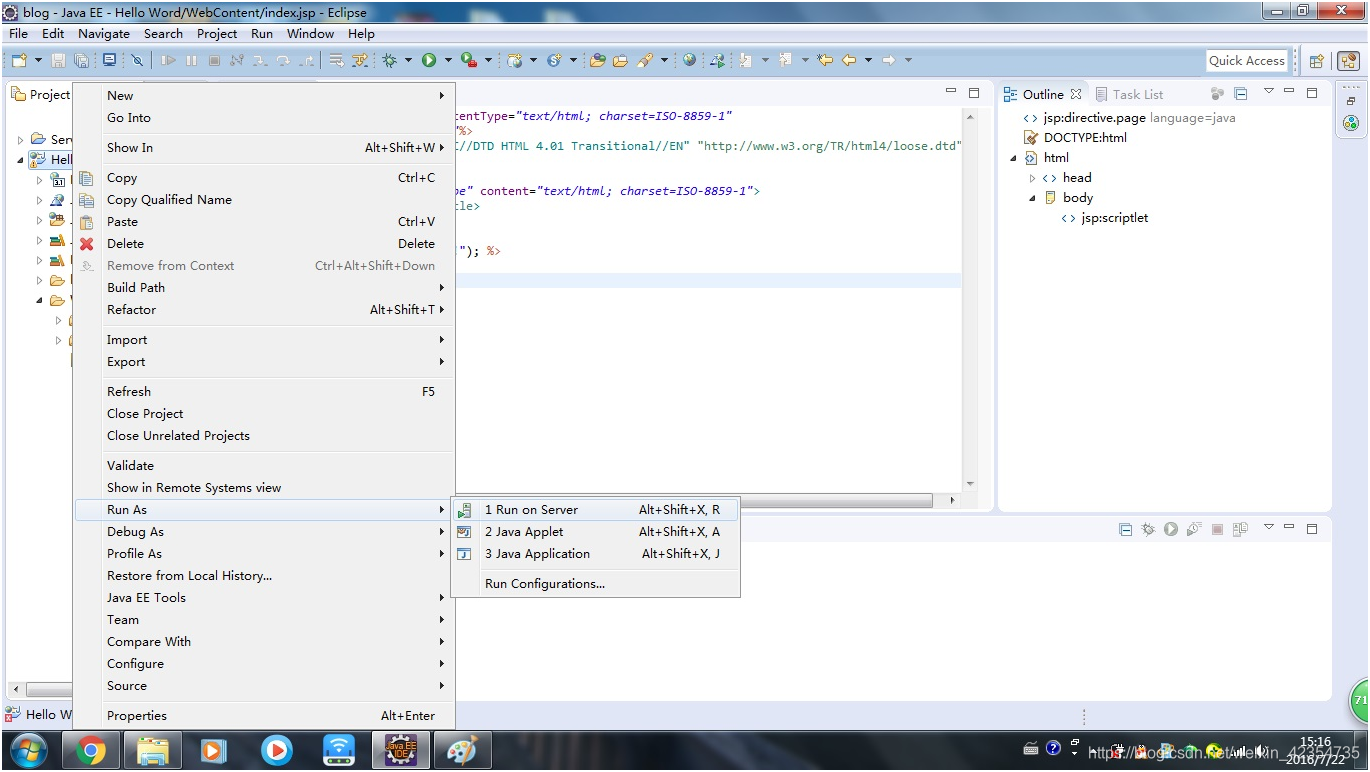Click the Quick Access search field
This screenshot has width=1370, height=772.
[1247, 61]
